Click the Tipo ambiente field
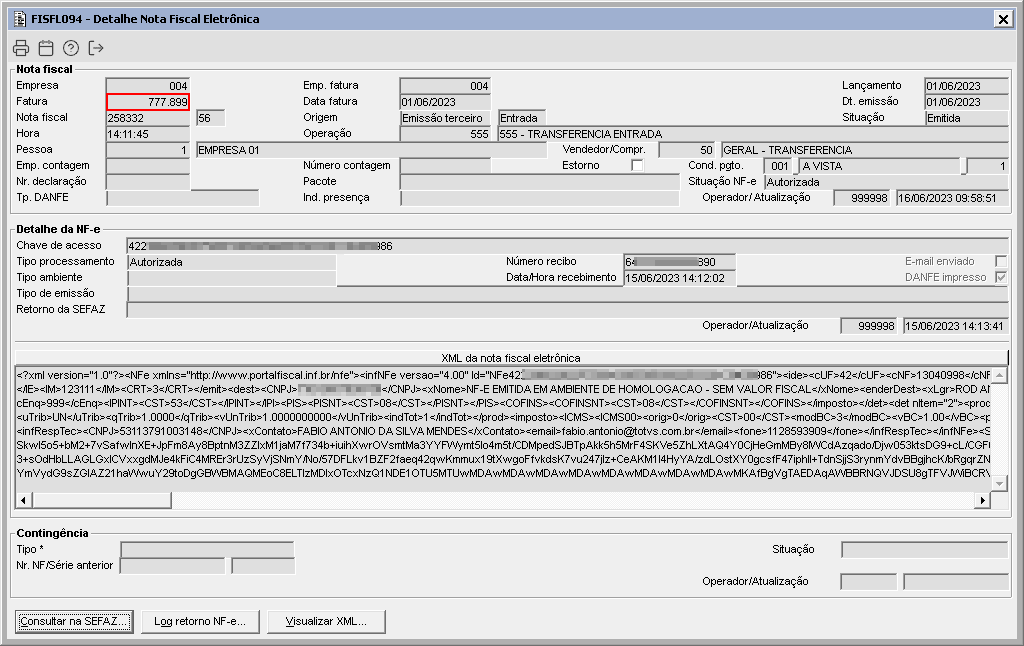This screenshot has height=646, width=1024. 232,278
